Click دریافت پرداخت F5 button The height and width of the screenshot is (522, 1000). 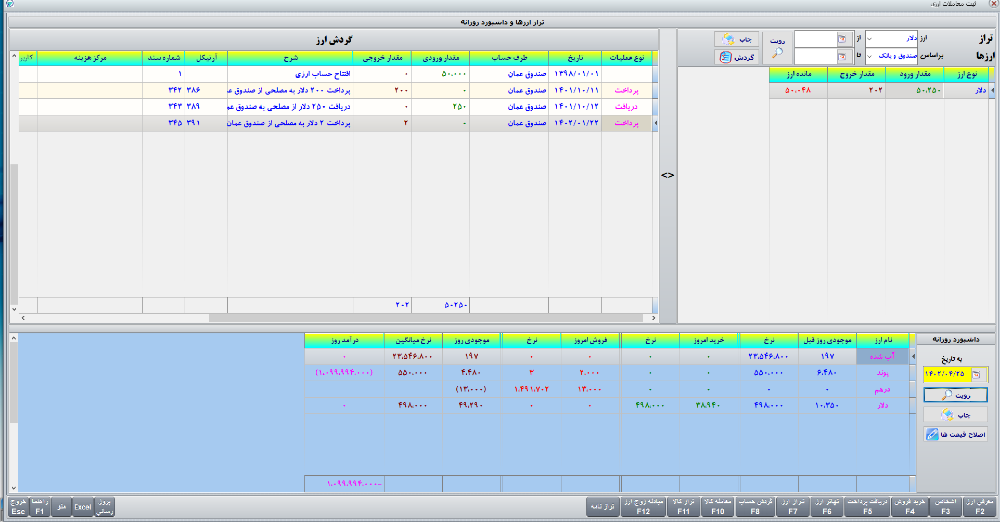(867, 507)
